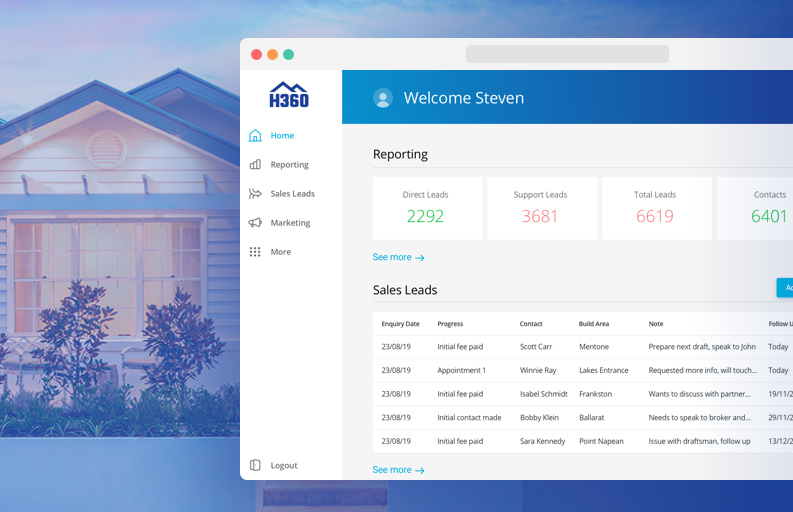The image size is (793, 512).
Task: Open the Total Leads 6619 card
Action: pyautogui.click(x=656, y=208)
